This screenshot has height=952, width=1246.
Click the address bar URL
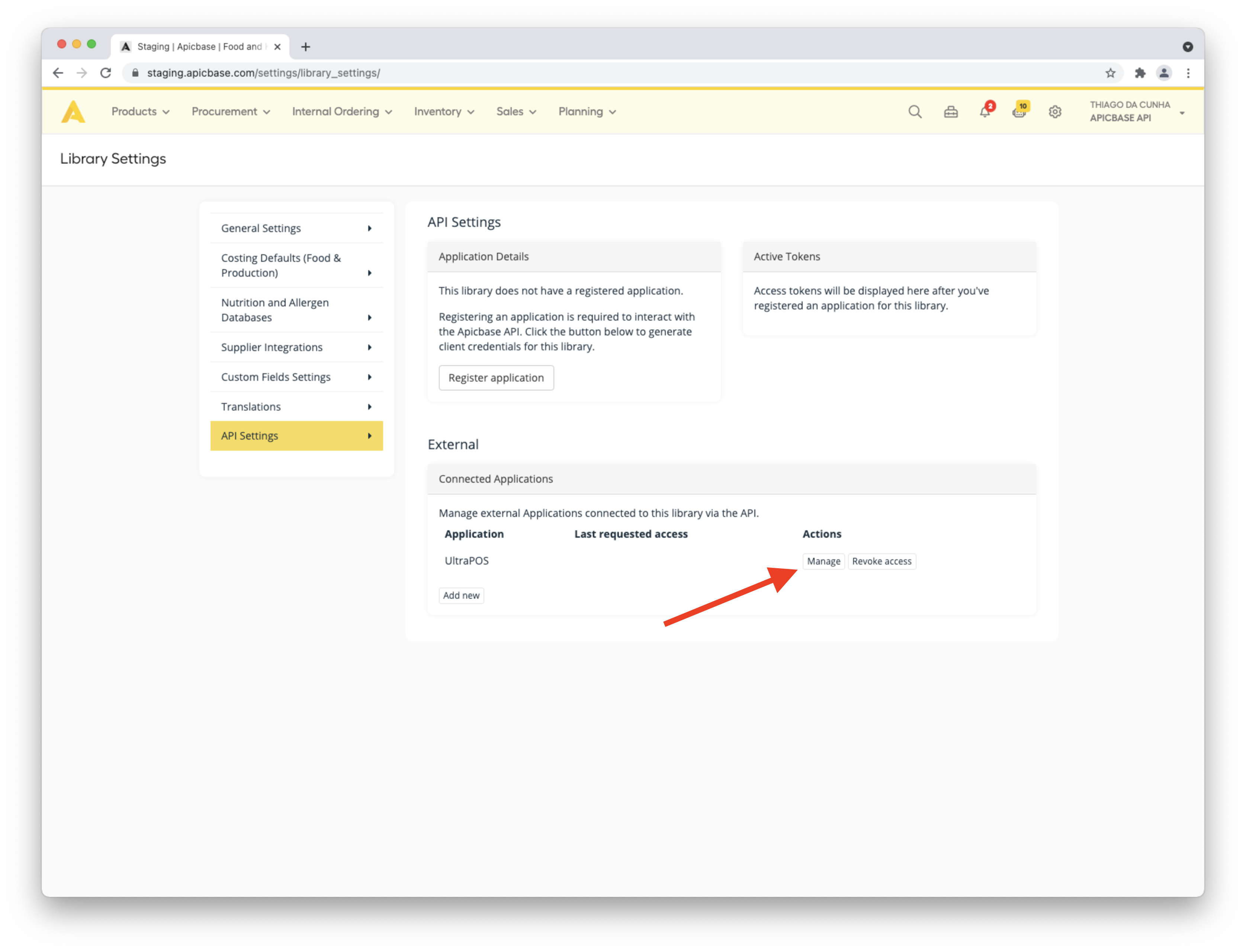(263, 73)
